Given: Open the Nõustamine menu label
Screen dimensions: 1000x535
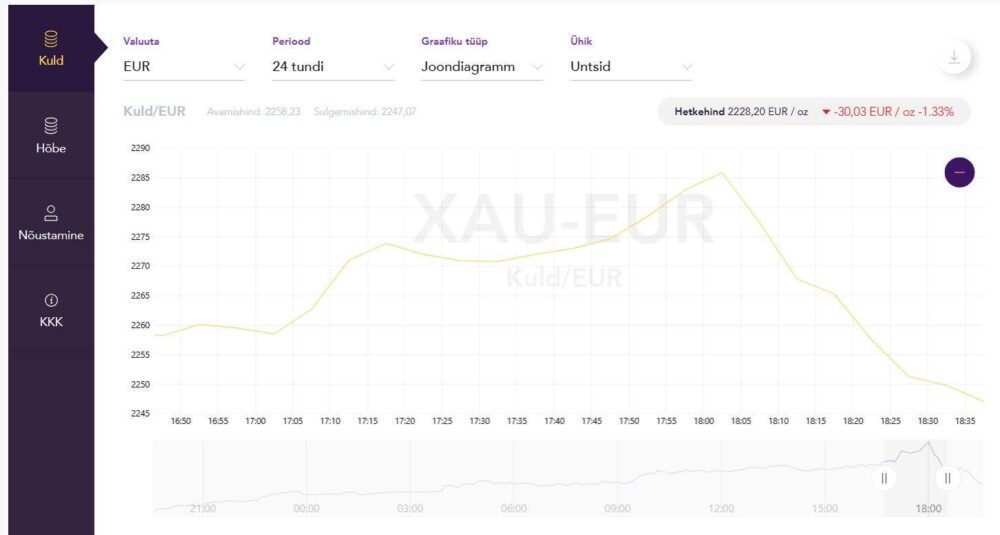Looking at the screenshot, I should click(51, 236).
